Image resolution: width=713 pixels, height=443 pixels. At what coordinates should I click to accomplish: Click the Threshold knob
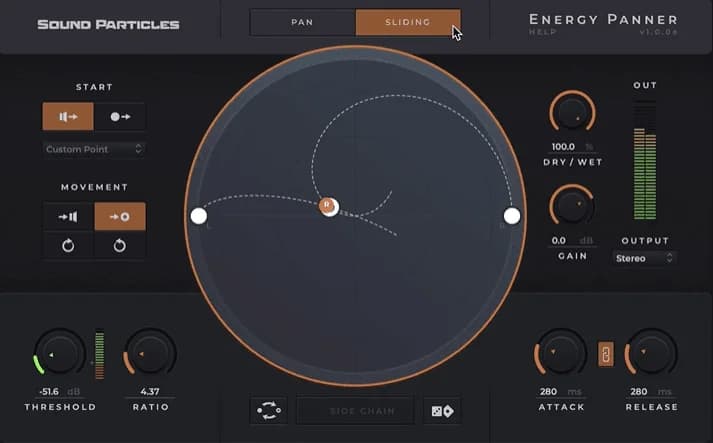click(59, 353)
